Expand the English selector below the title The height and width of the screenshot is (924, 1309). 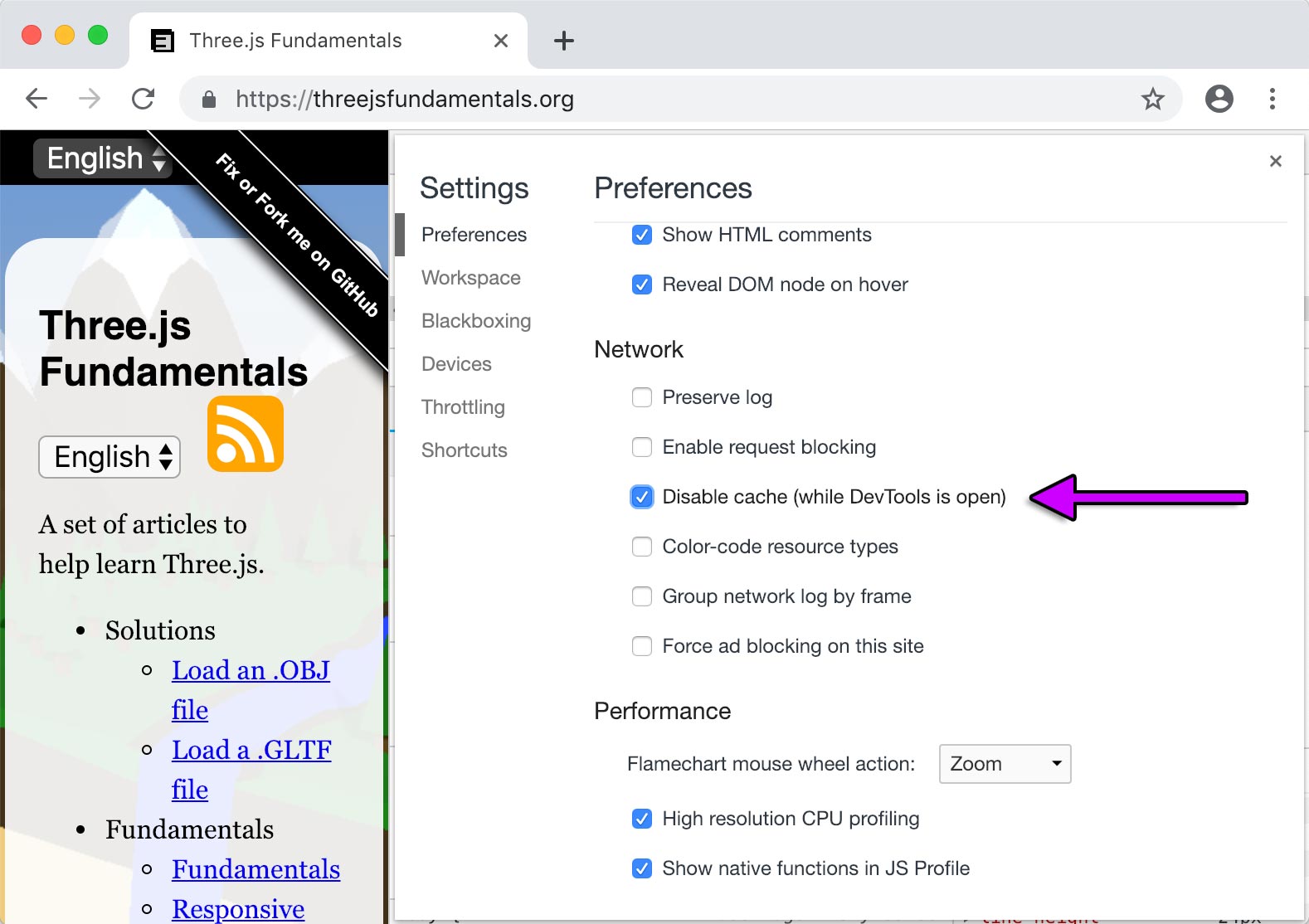[x=109, y=457]
